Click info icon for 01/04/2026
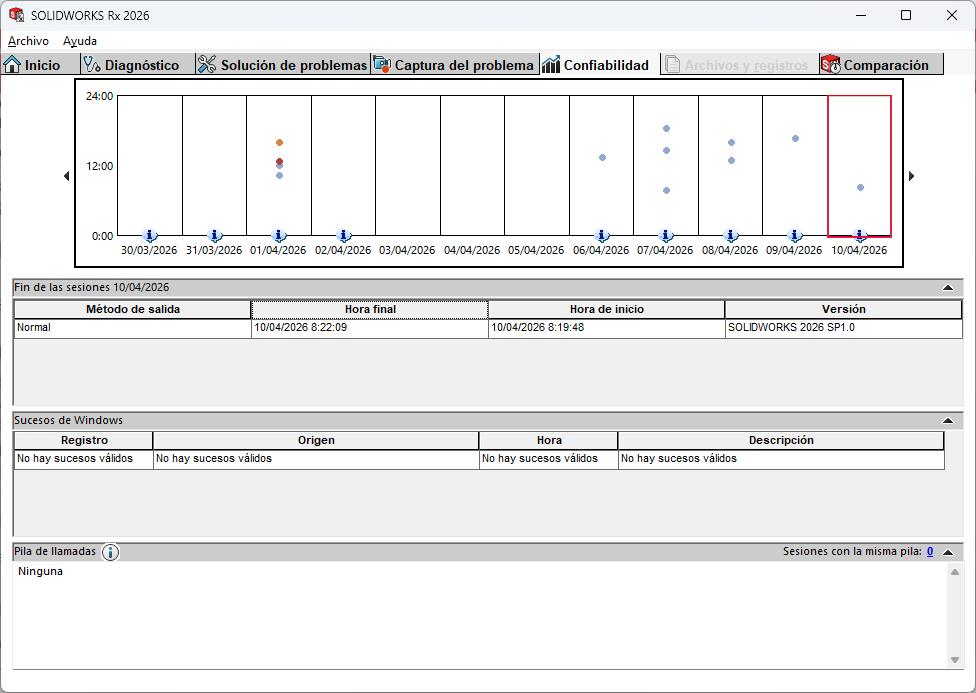 279,235
